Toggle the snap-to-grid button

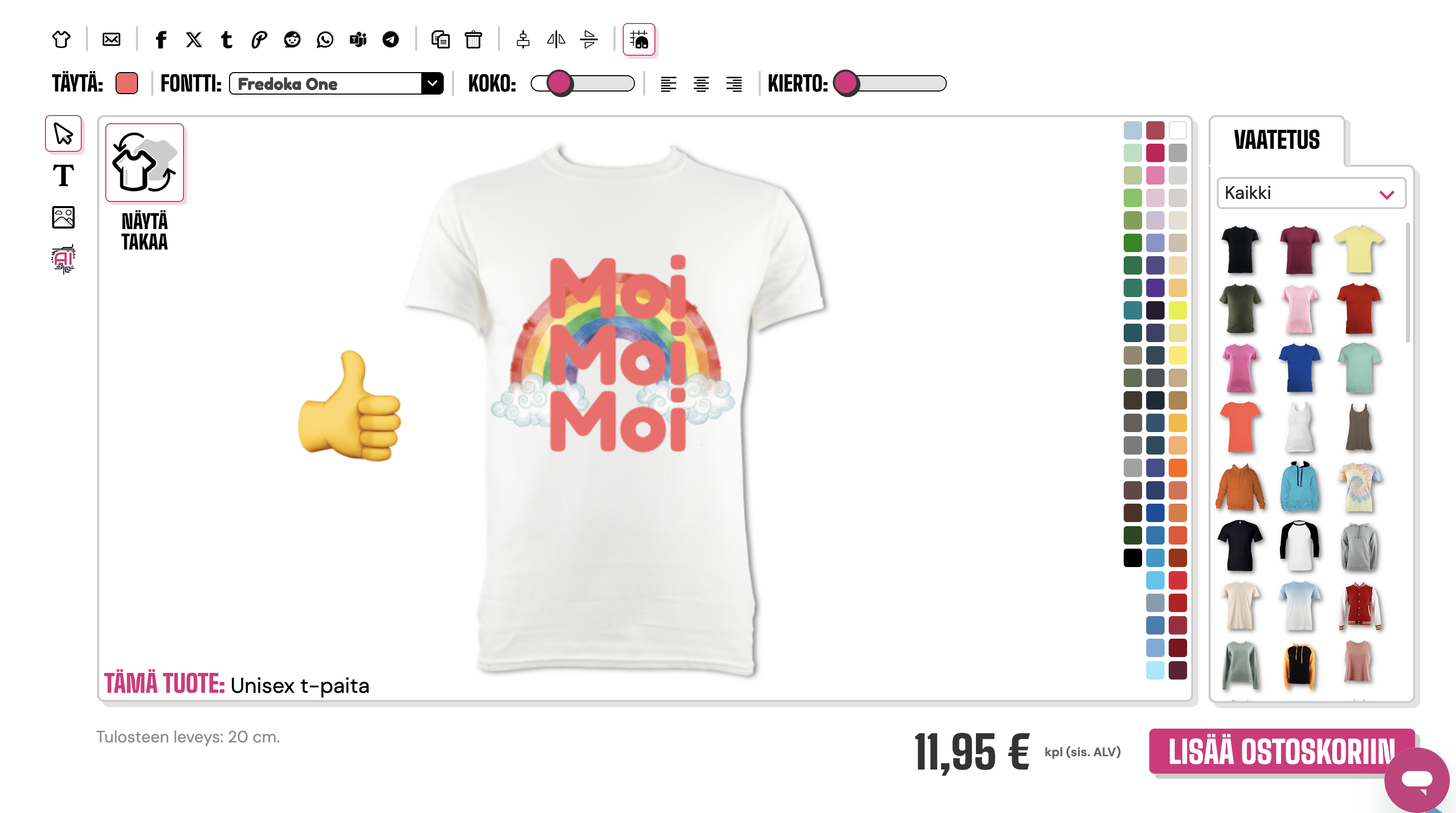(639, 39)
